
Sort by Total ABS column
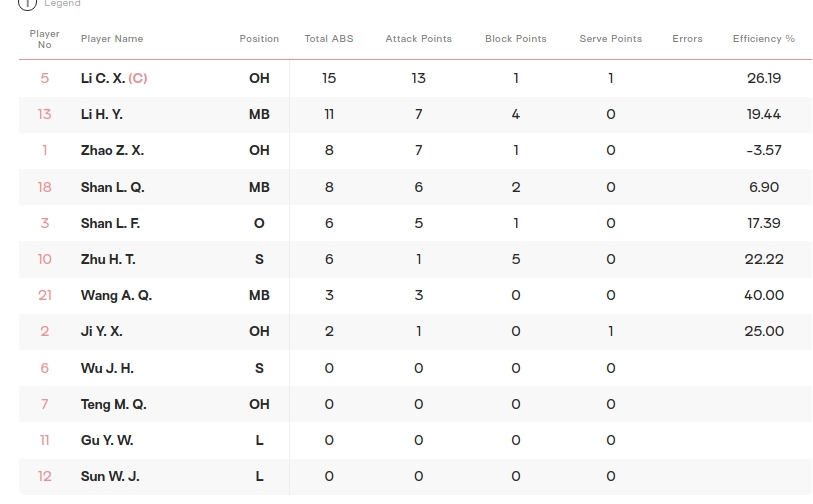pos(329,39)
